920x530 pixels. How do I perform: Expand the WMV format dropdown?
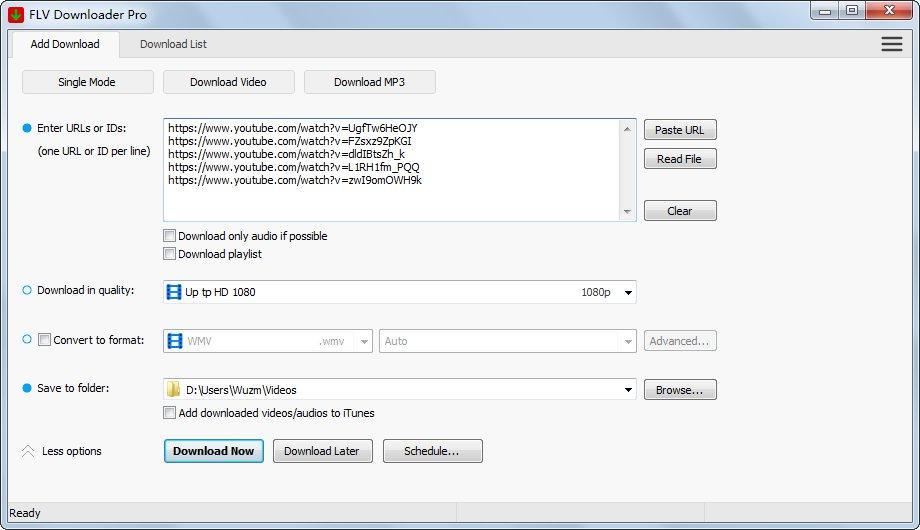[x=364, y=342]
